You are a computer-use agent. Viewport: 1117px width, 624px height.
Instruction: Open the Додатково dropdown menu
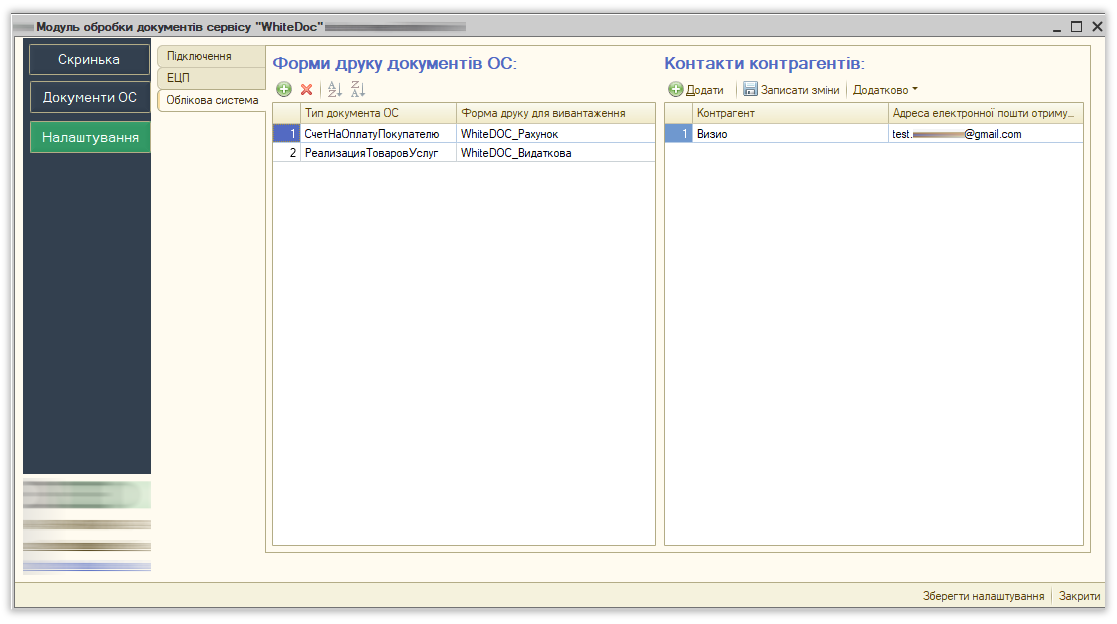click(x=885, y=90)
